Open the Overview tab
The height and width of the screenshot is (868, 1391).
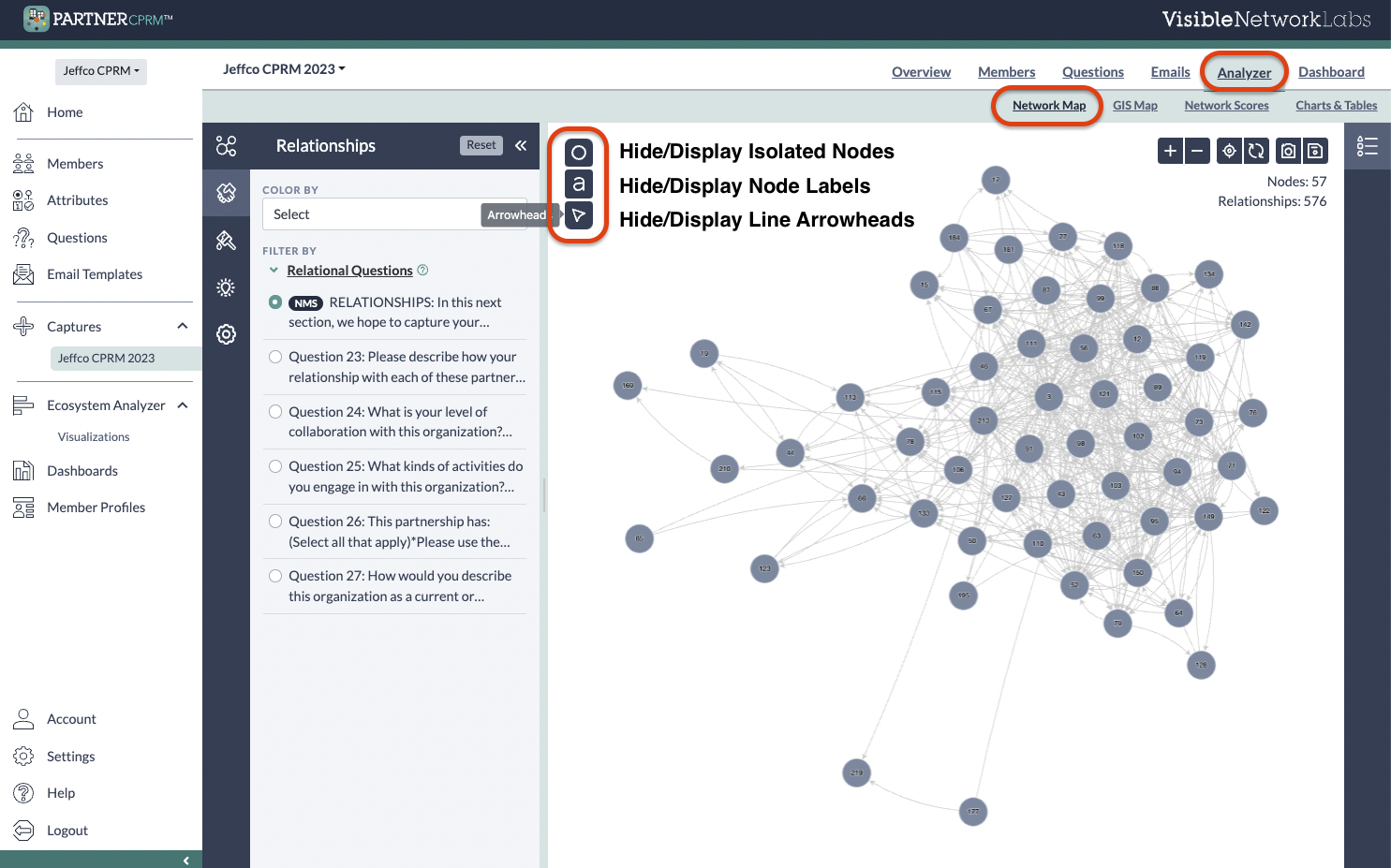coord(921,72)
